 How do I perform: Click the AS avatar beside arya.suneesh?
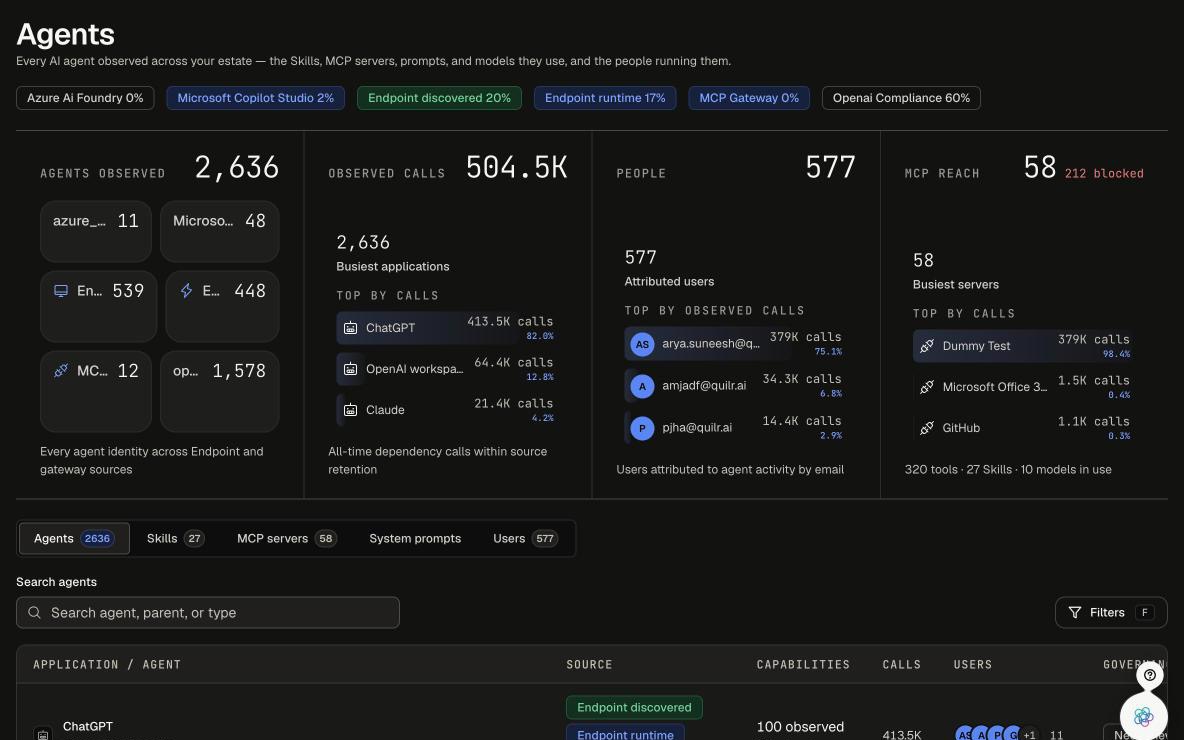(642, 344)
